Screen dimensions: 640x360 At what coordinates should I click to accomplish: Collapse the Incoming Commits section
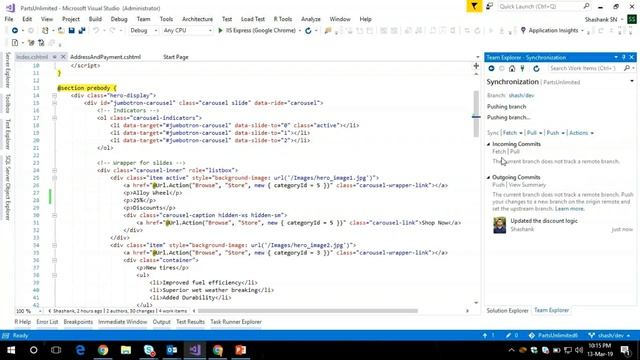(489, 144)
